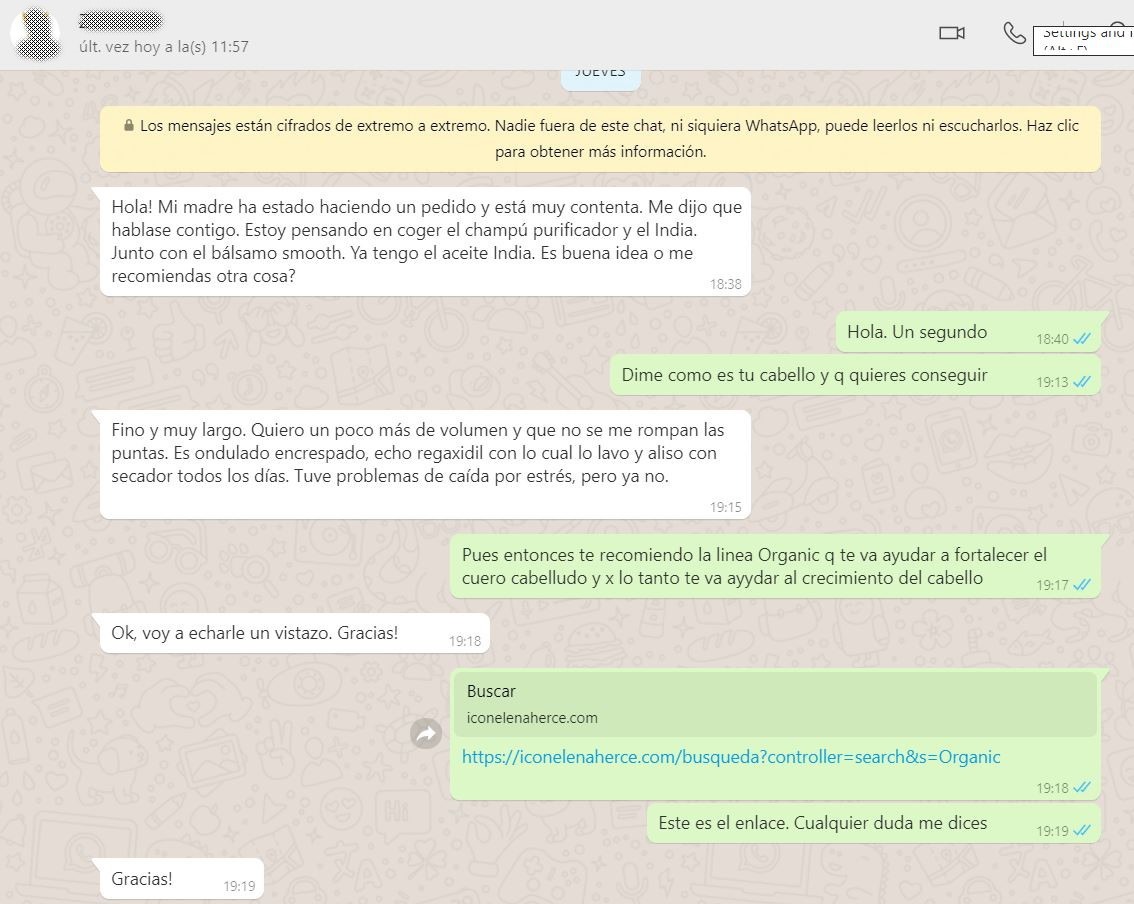Click the forward arrow beside the link message

[426, 734]
